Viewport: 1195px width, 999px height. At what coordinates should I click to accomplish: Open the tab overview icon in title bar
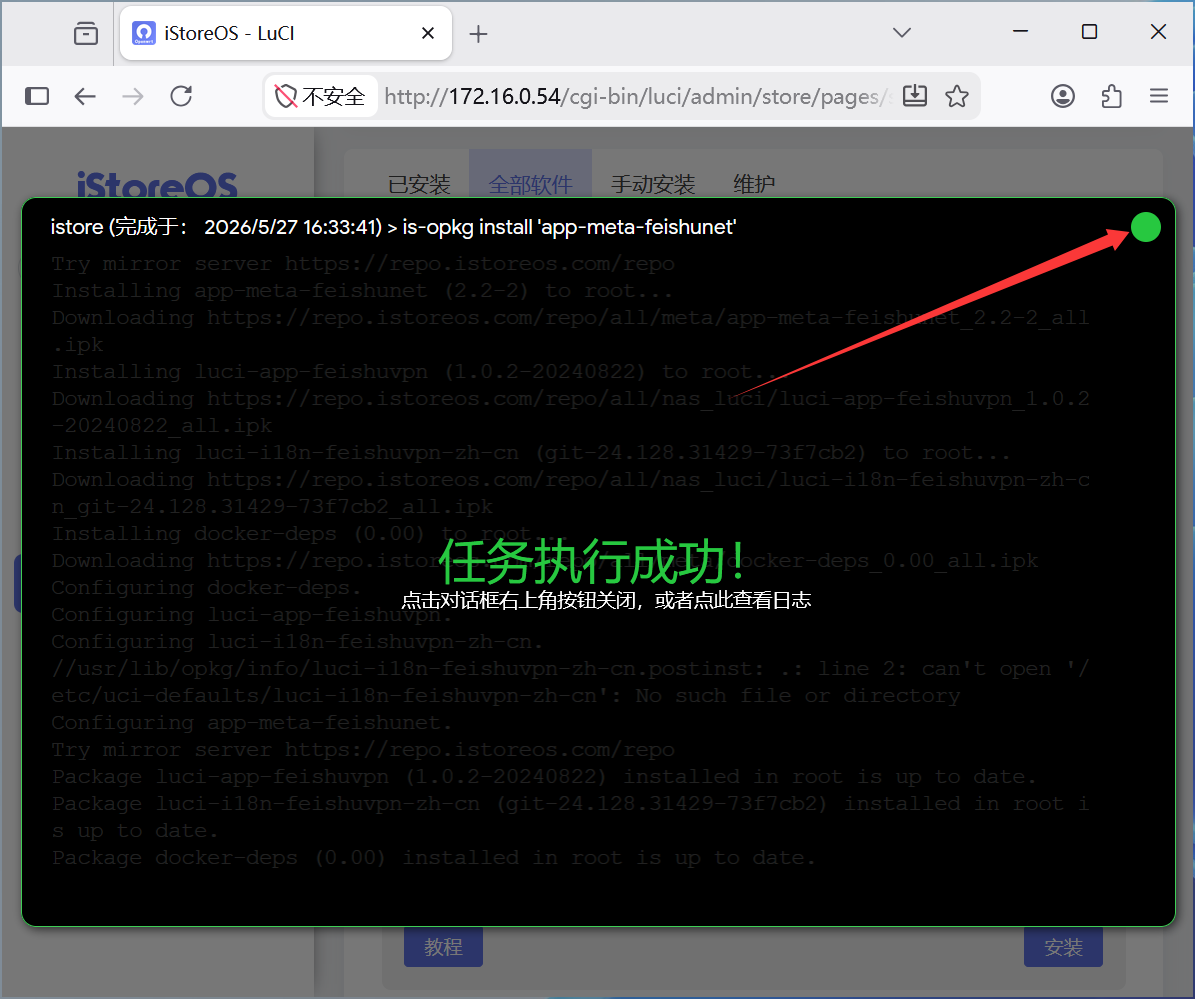pos(85,34)
